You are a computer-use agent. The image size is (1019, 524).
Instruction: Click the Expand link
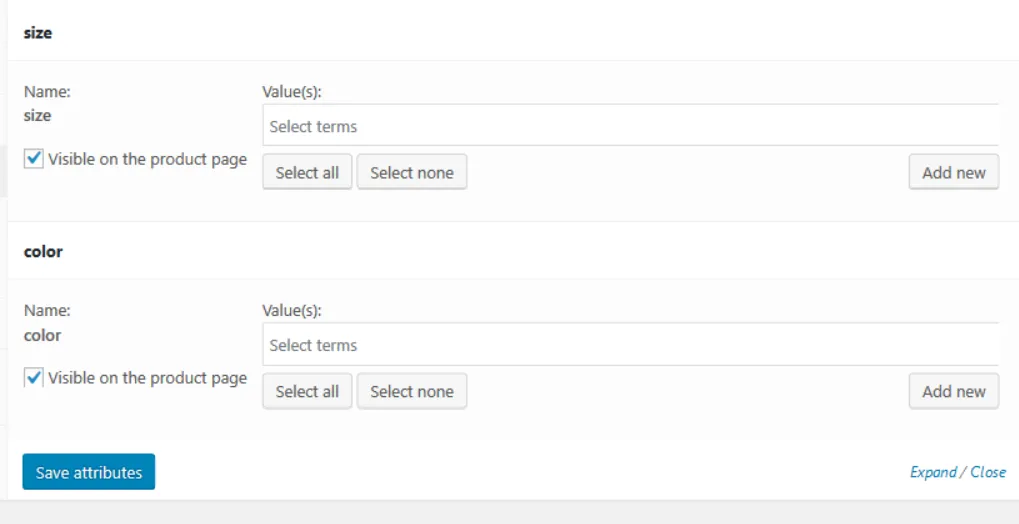pyautogui.click(x=933, y=472)
